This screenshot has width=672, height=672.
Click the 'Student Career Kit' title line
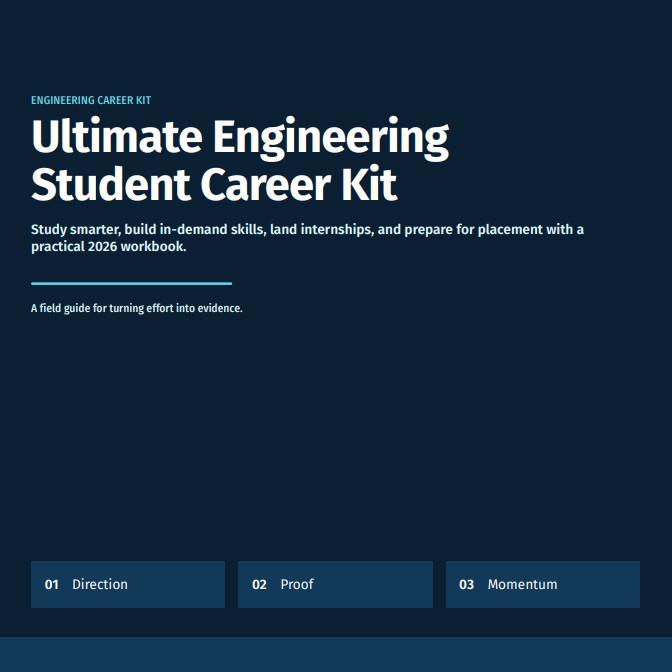click(x=214, y=185)
